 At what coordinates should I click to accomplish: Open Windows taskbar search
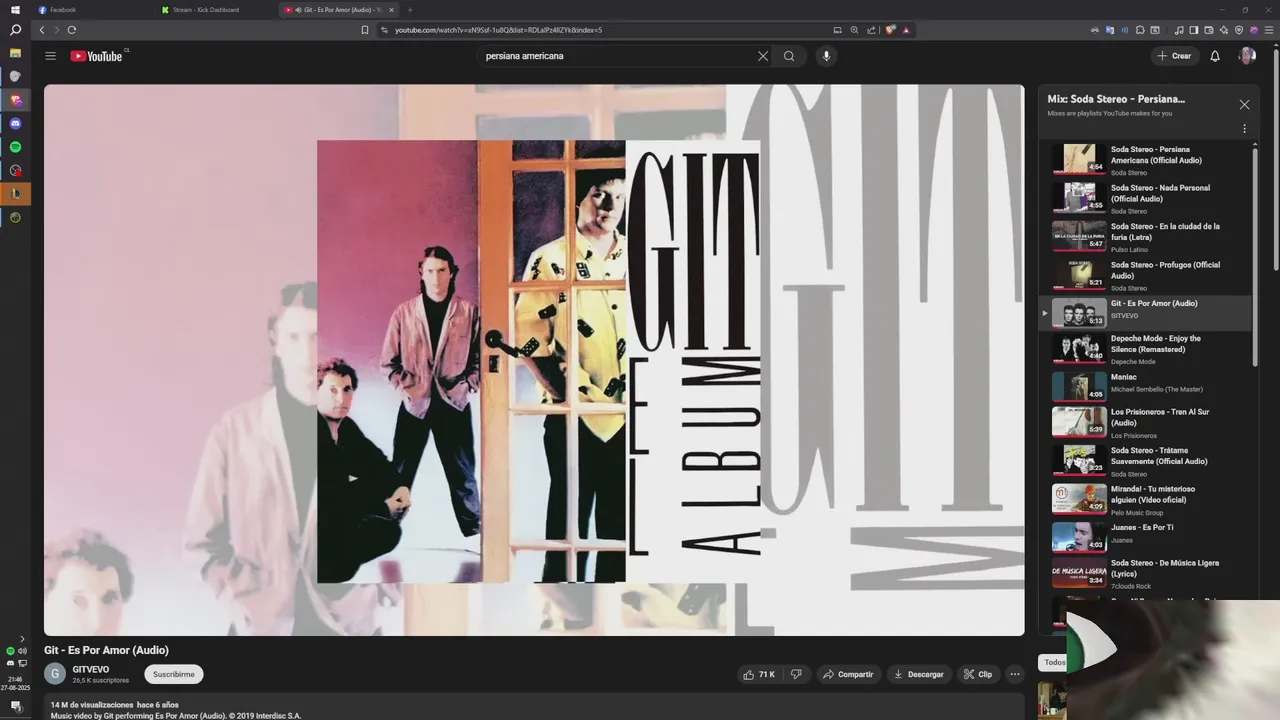15,30
